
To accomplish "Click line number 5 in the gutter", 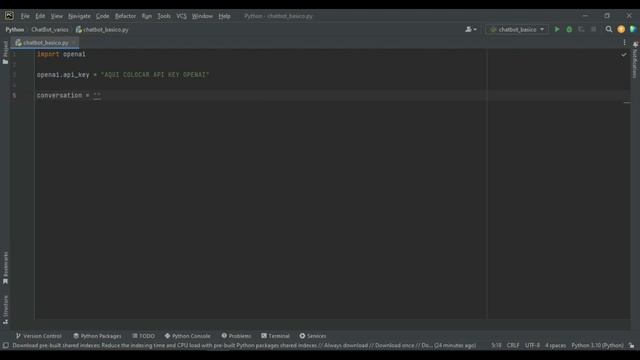I will [x=14, y=96].
